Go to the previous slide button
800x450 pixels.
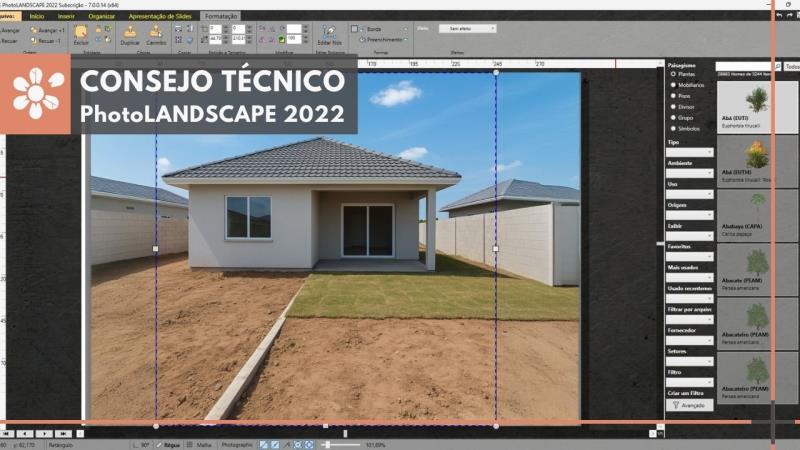pos(24,434)
